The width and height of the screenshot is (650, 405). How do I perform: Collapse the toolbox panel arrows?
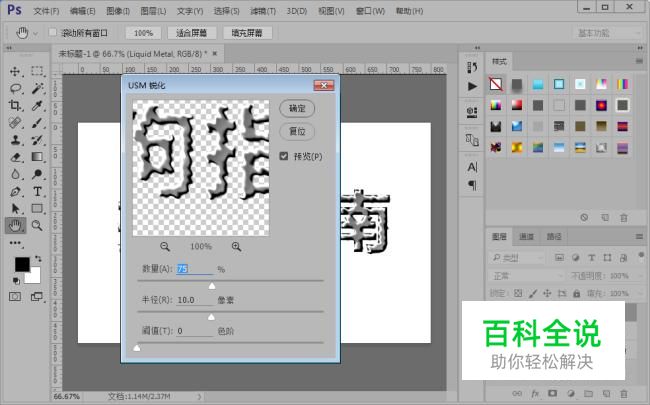[9, 48]
